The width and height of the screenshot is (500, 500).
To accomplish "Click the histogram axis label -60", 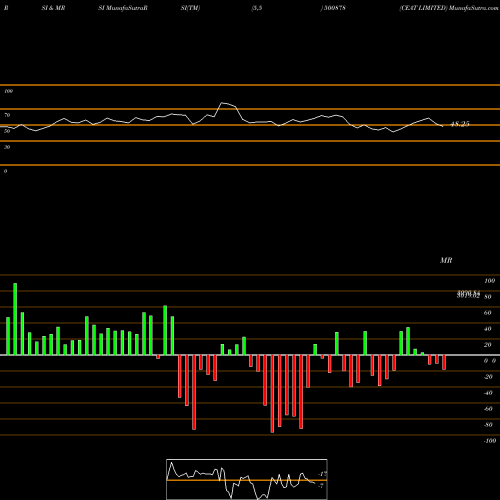I will click(x=488, y=409).
